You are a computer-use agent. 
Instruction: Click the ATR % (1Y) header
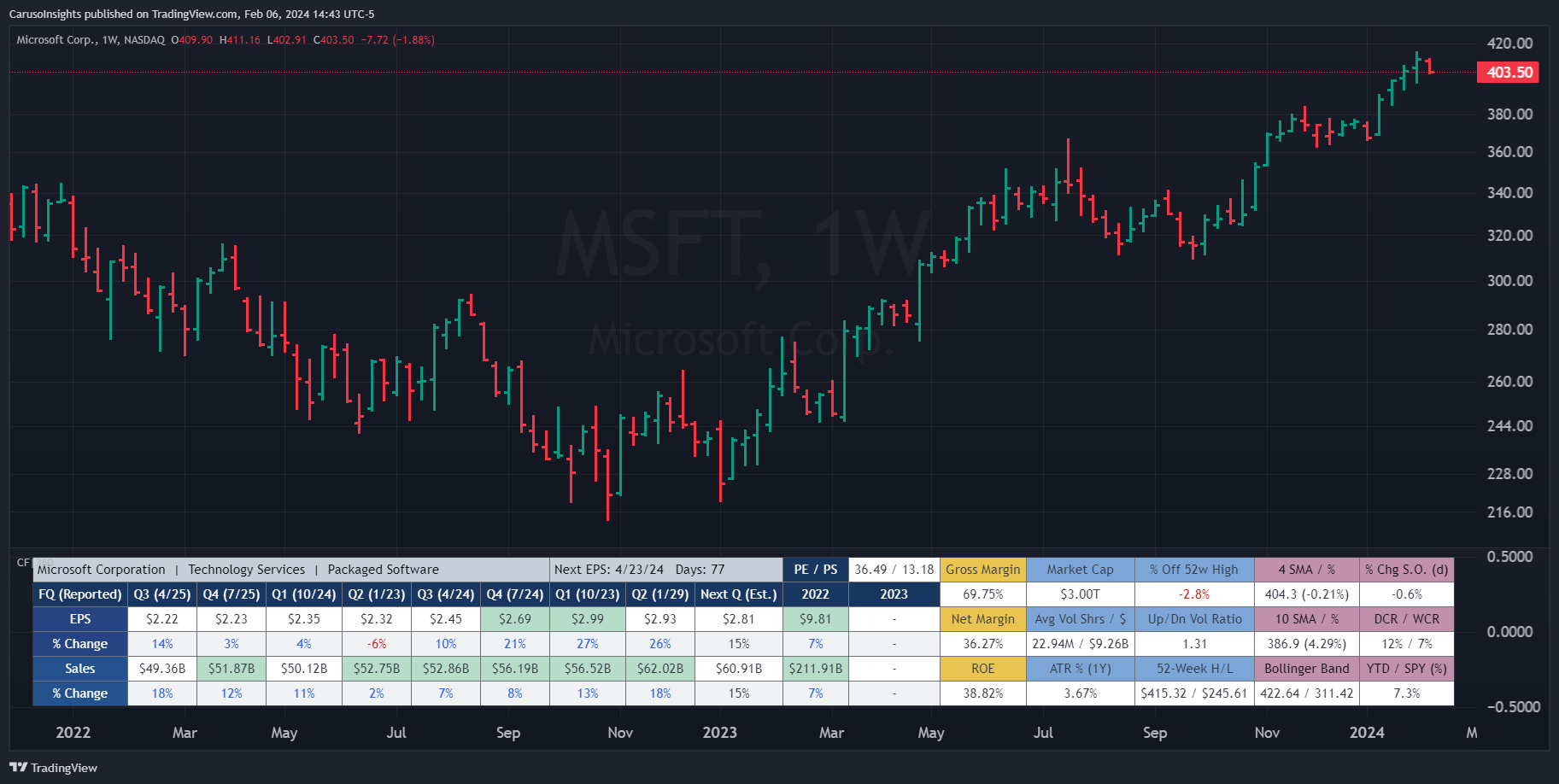coord(1081,669)
